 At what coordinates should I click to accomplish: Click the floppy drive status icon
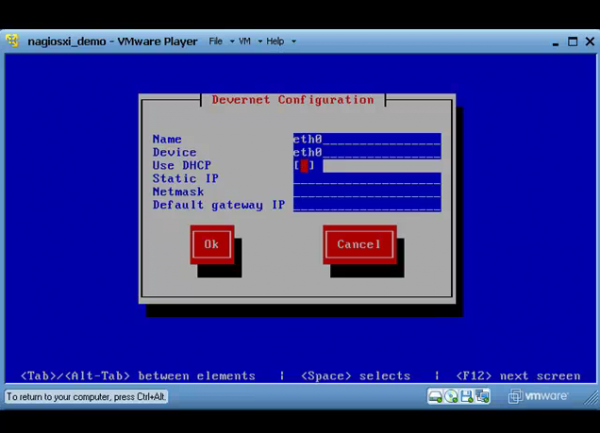pos(466,397)
